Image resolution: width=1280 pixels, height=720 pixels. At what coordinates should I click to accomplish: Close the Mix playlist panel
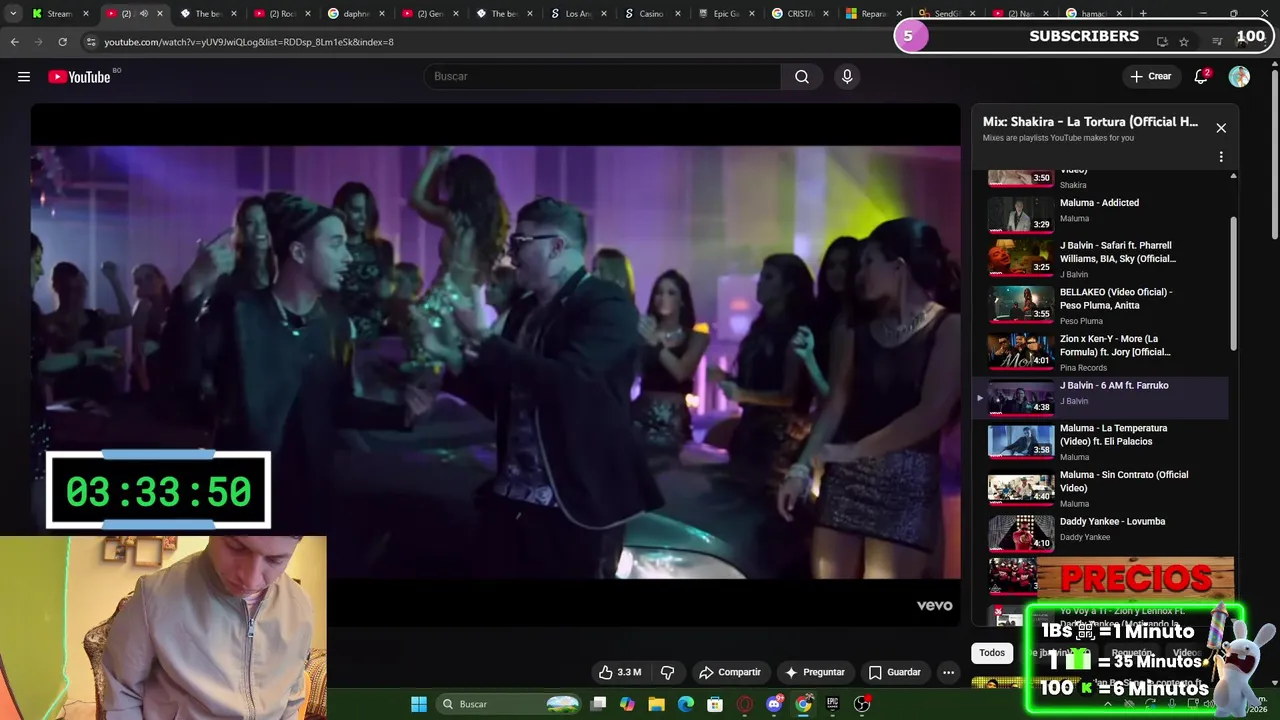(x=1221, y=128)
